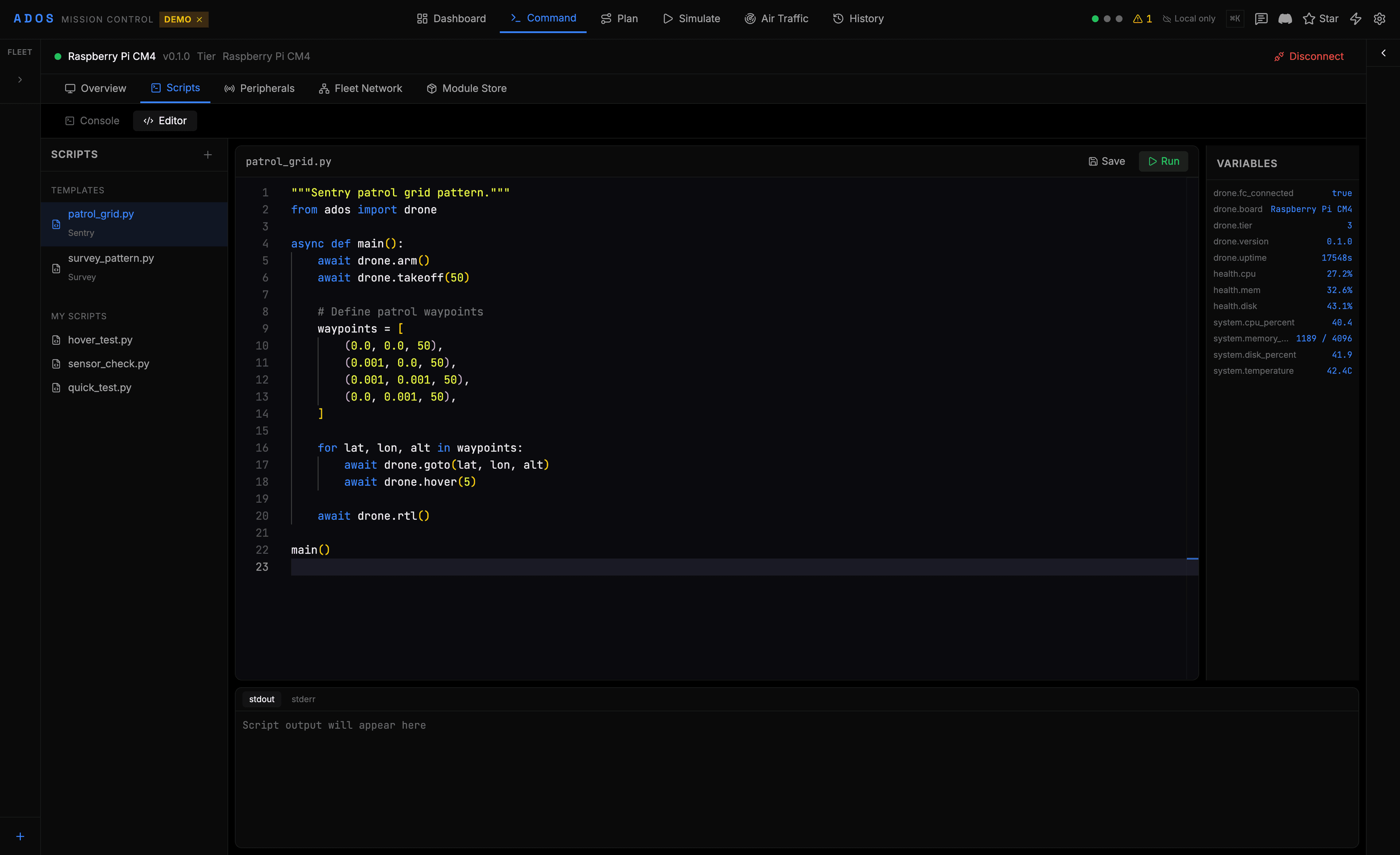Open the Peripherals sub-tab
1400x855 pixels.
(259, 88)
